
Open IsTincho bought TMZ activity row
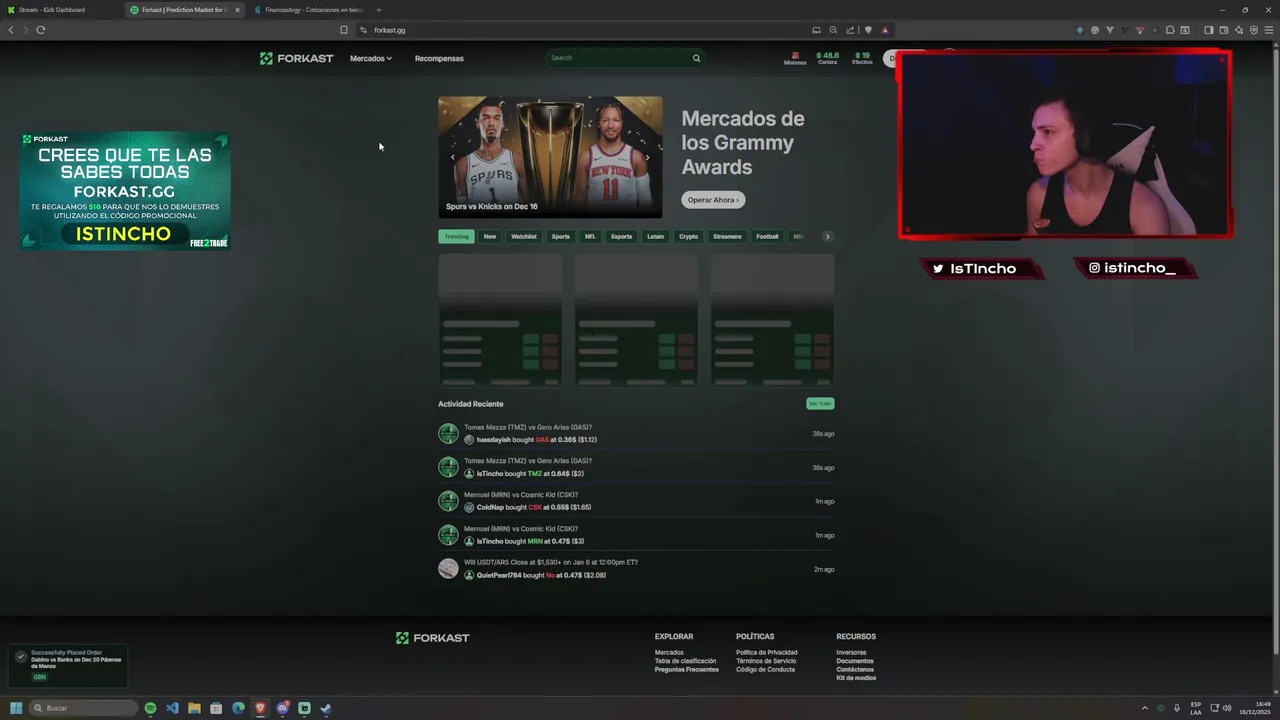click(636, 467)
